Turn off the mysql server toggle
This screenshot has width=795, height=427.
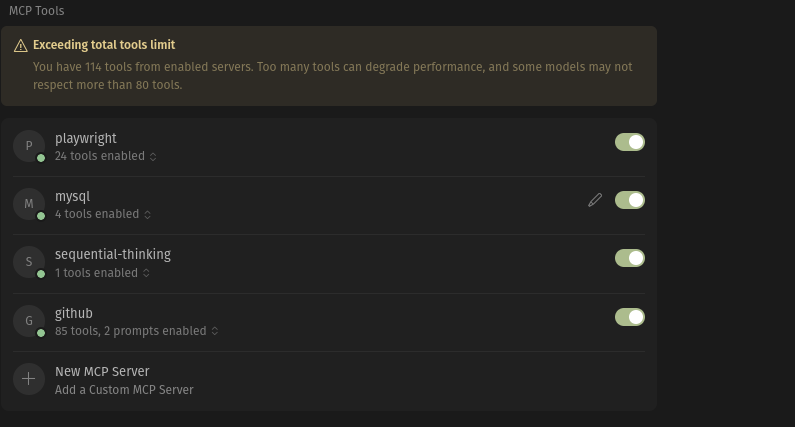pos(630,200)
